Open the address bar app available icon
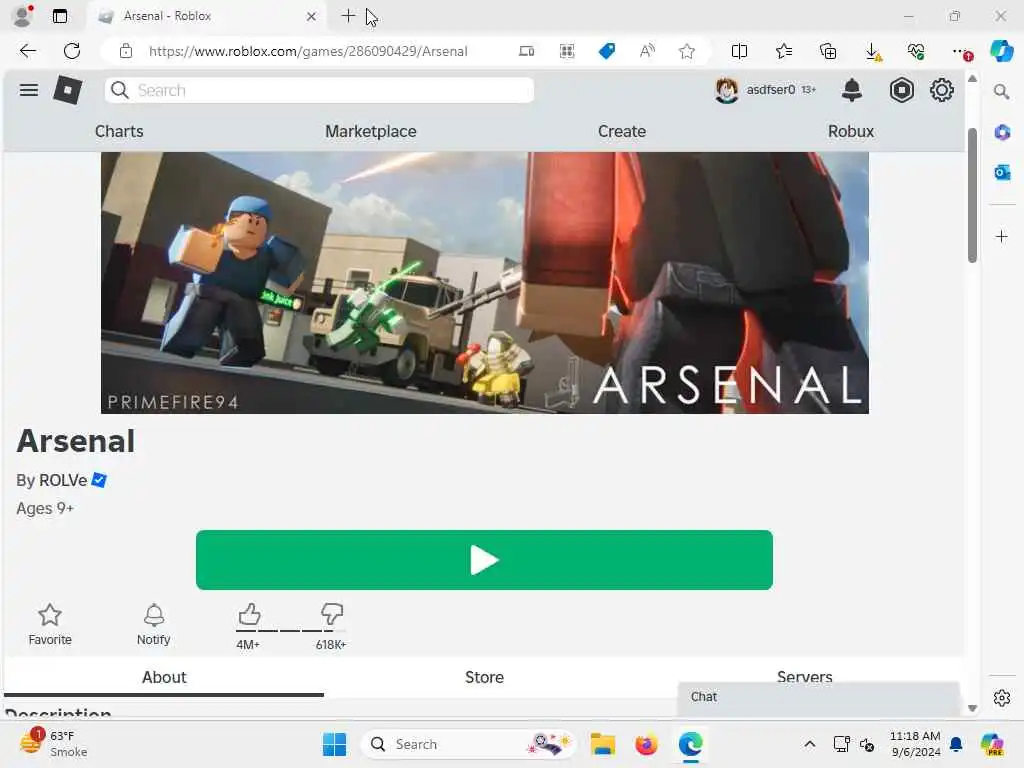Screen dimensions: 1024x768 [x=526, y=51]
